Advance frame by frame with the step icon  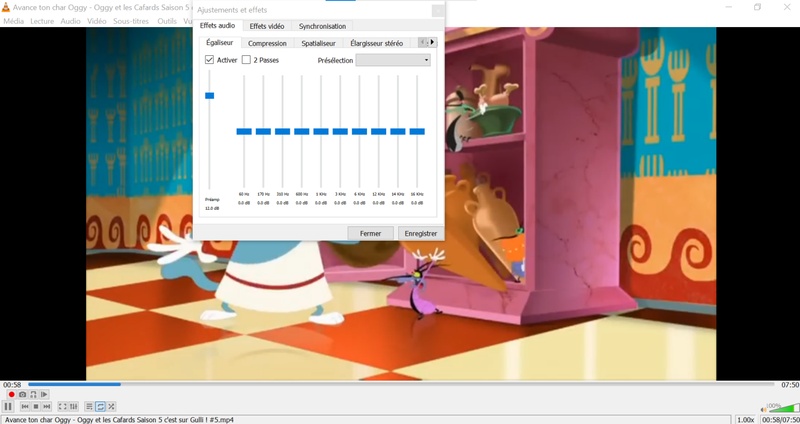coord(44,394)
